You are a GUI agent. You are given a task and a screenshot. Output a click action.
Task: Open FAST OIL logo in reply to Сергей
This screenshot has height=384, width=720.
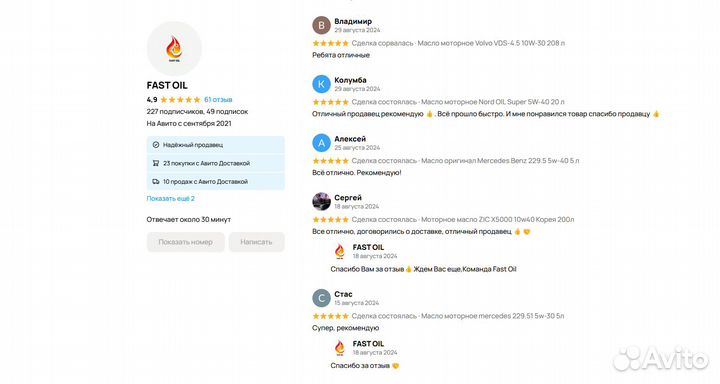340,251
